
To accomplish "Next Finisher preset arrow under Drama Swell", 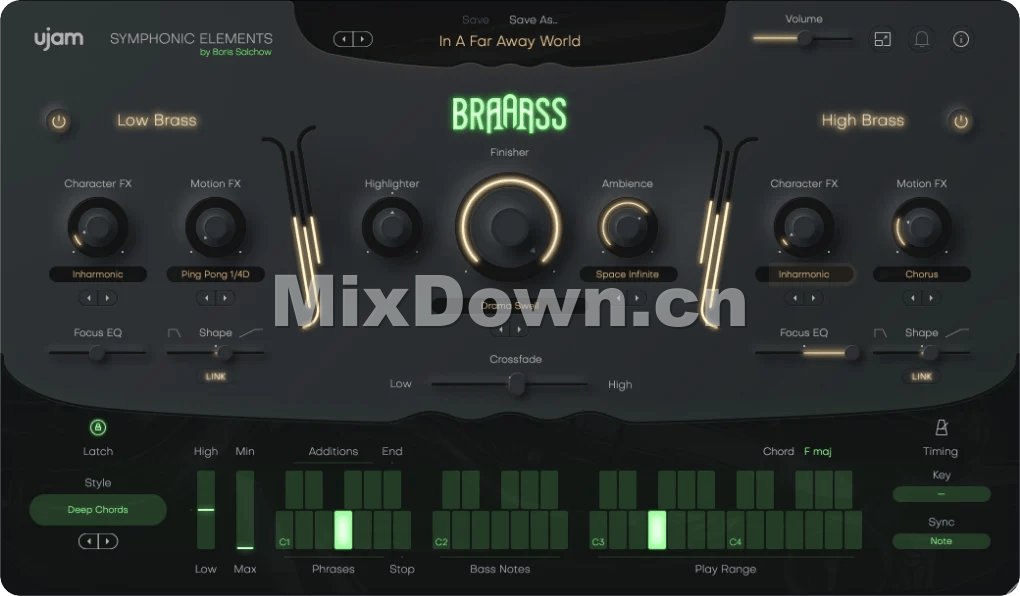I will tap(519, 329).
